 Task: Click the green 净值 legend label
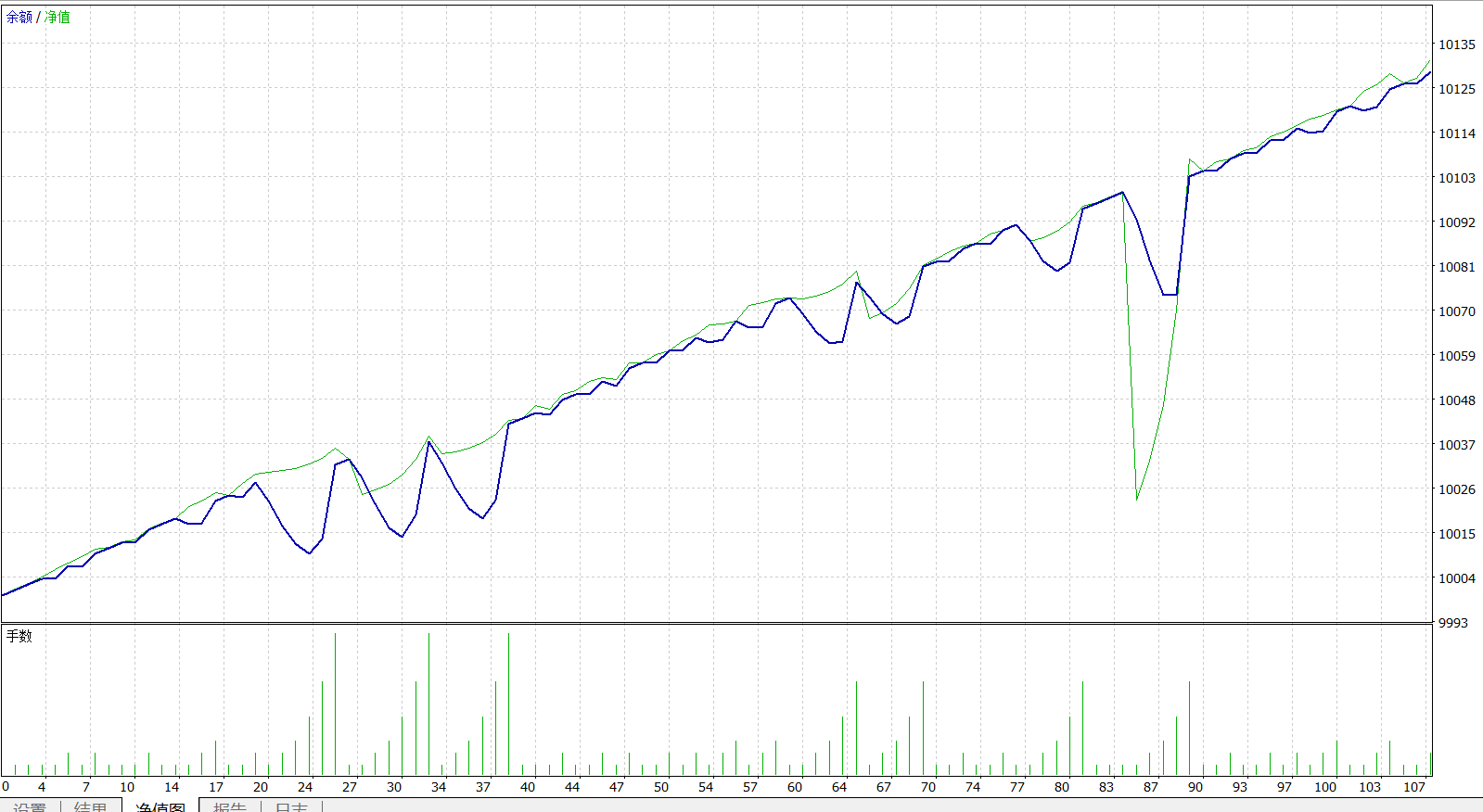click(58, 17)
